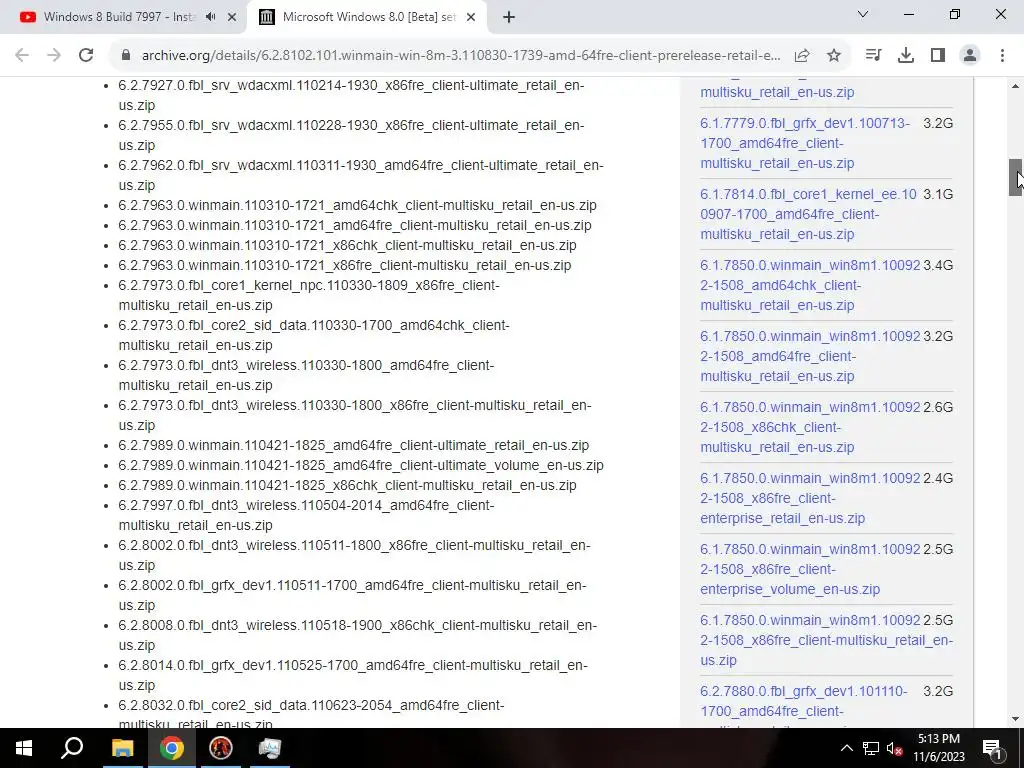Image resolution: width=1024 pixels, height=768 pixels.
Task: Open the media controls icon
Action: pos(873,56)
